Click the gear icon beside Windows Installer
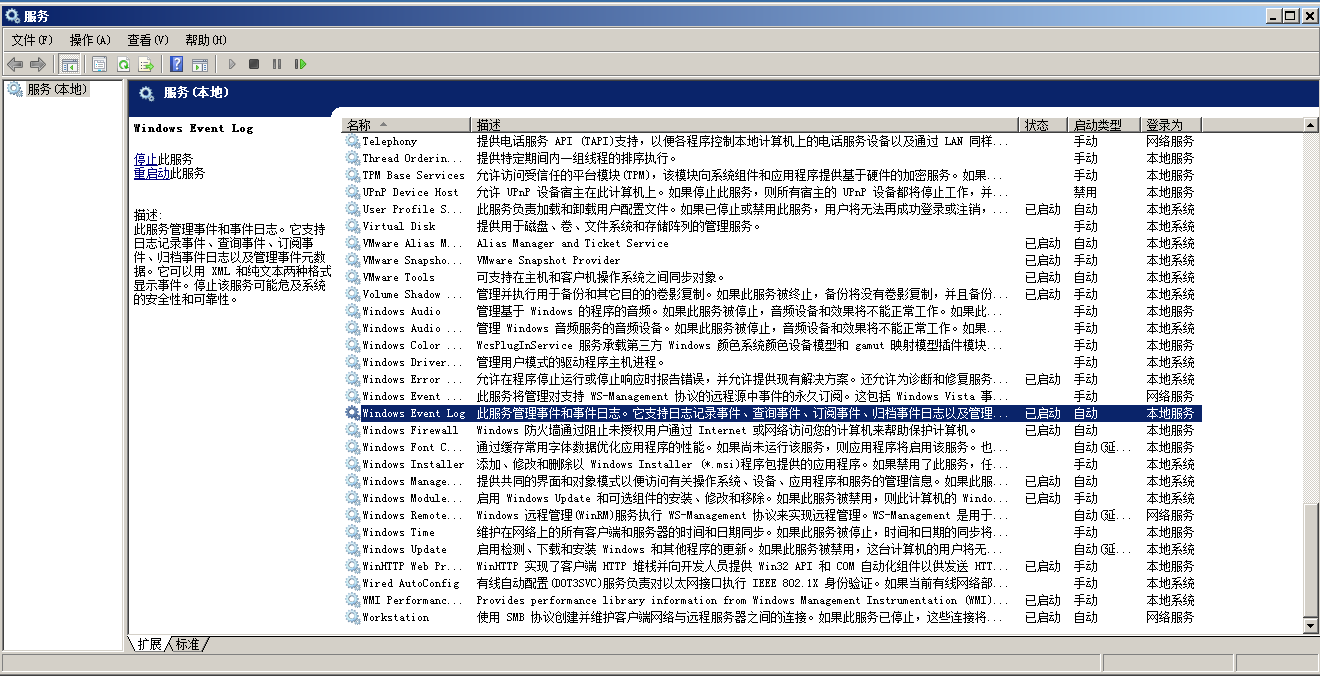 [x=352, y=464]
